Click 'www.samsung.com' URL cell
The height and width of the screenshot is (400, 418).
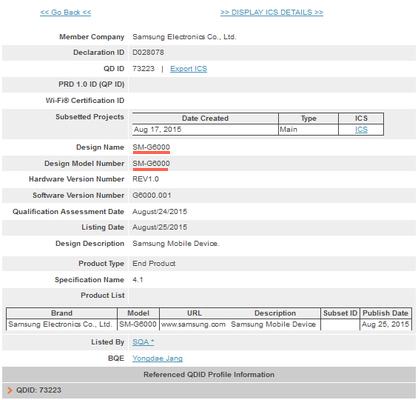coord(193,324)
